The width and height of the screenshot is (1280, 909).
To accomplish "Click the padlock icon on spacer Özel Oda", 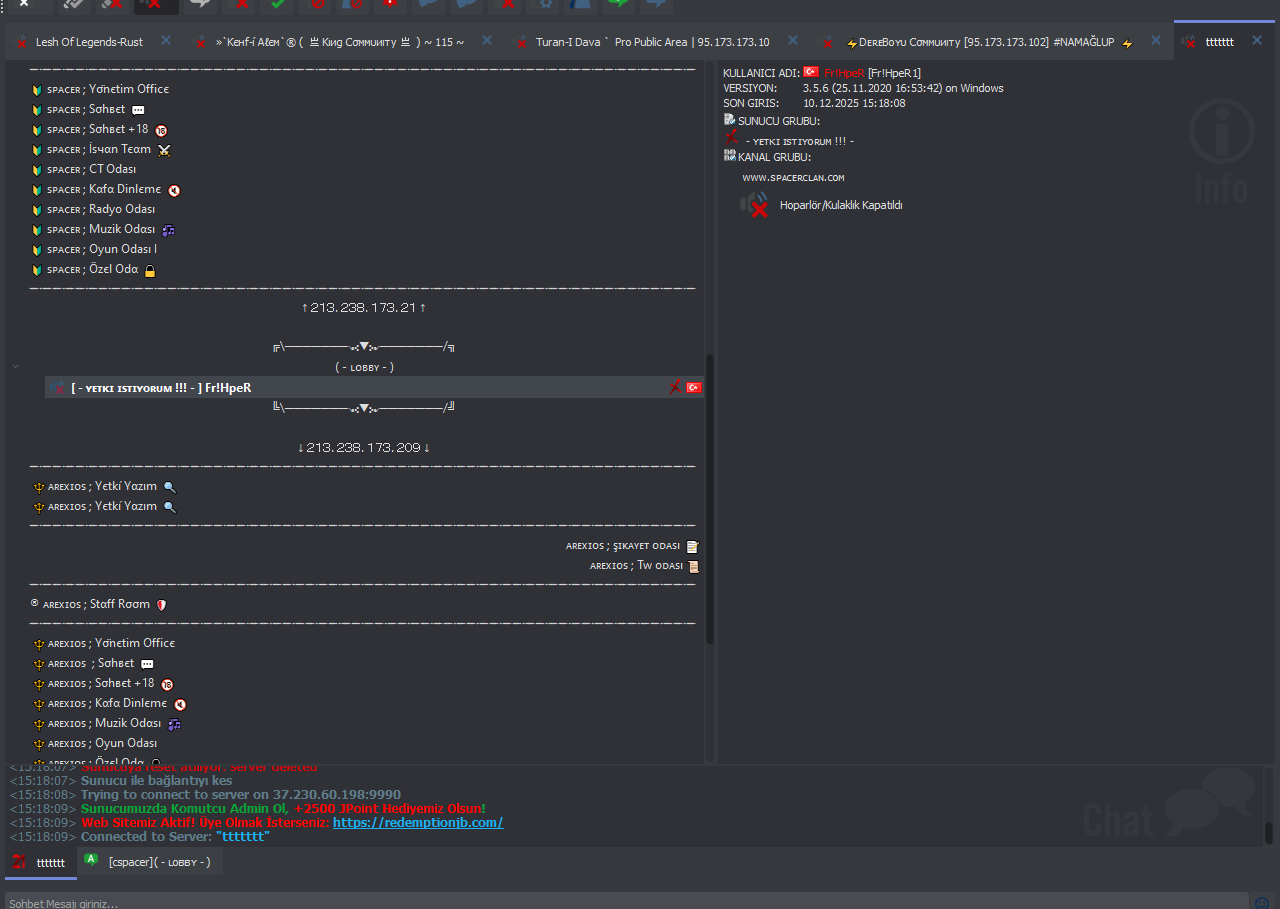I will 150,270.
